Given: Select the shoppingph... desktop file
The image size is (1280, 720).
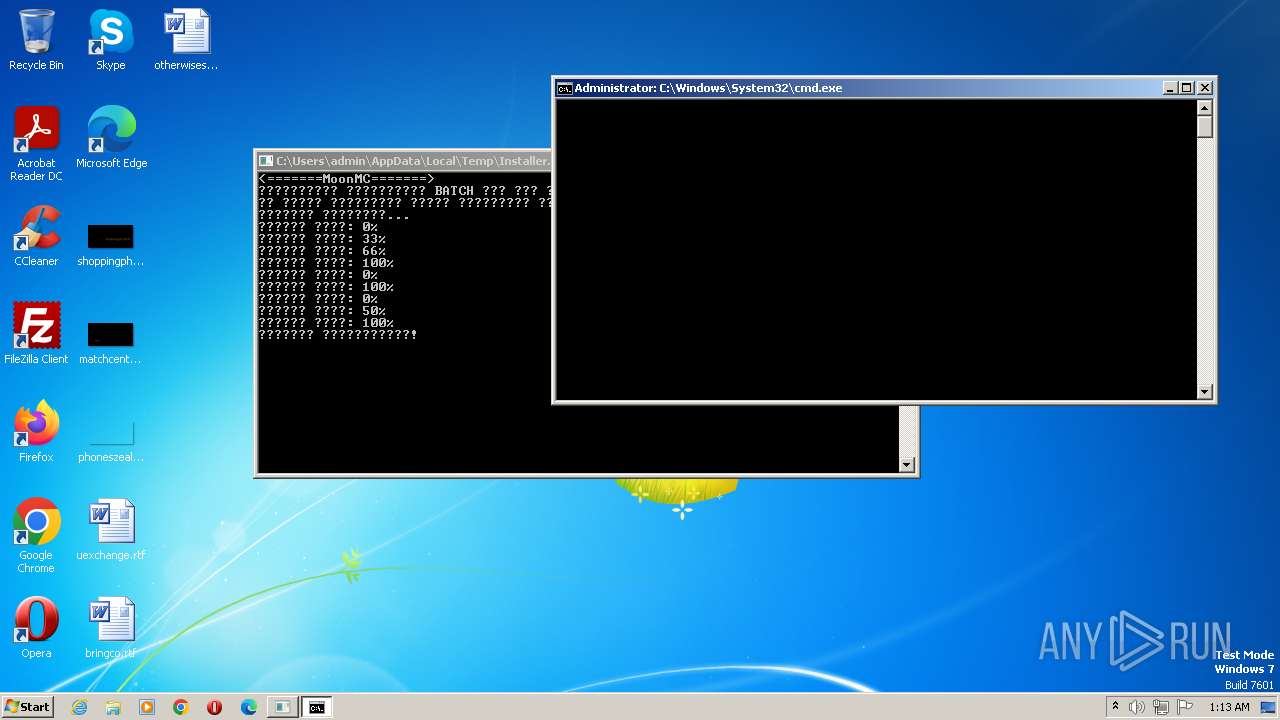Looking at the screenshot, I should click(x=110, y=244).
